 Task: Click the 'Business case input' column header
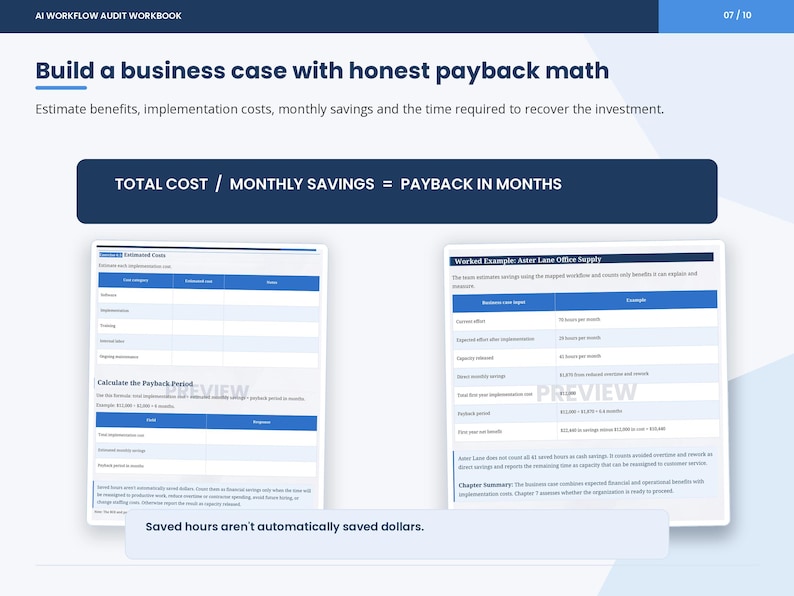(503, 302)
